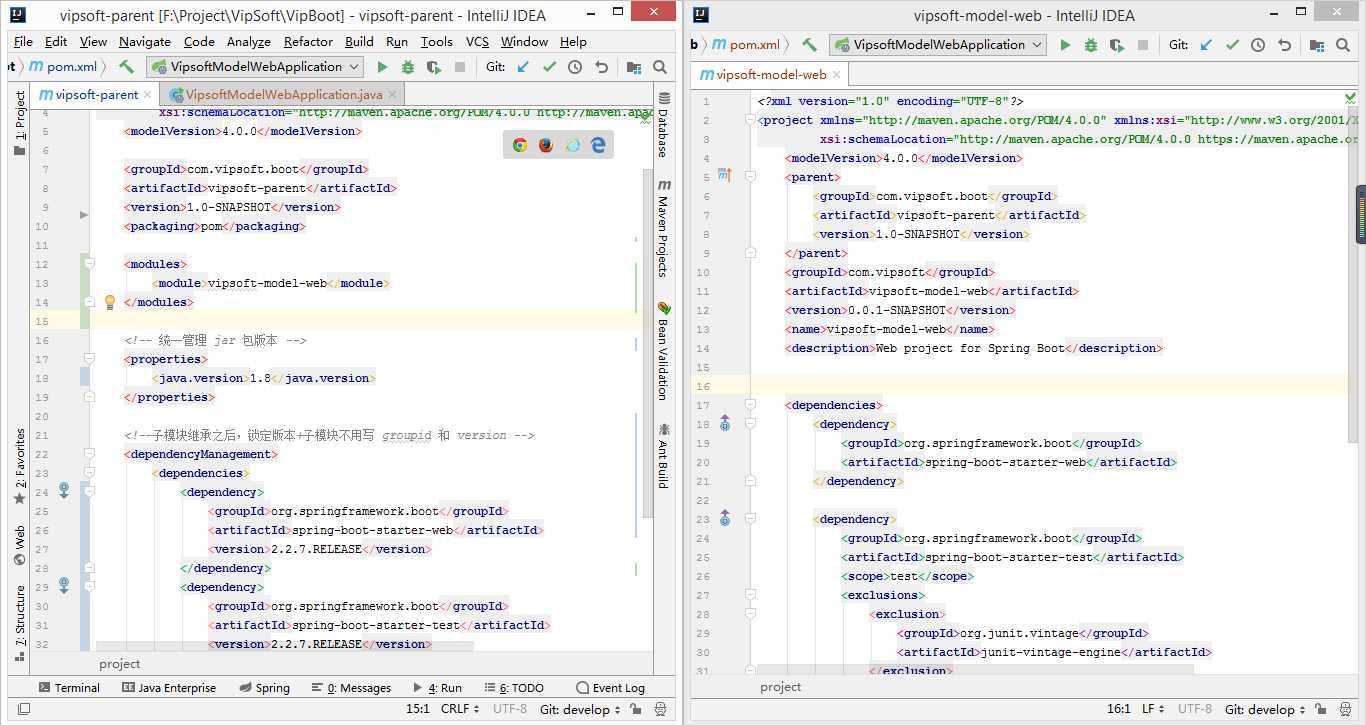Image resolution: width=1366 pixels, height=725 pixels.
Task: Run application in vipsoft-model-web window
Action: tap(1065, 45)
